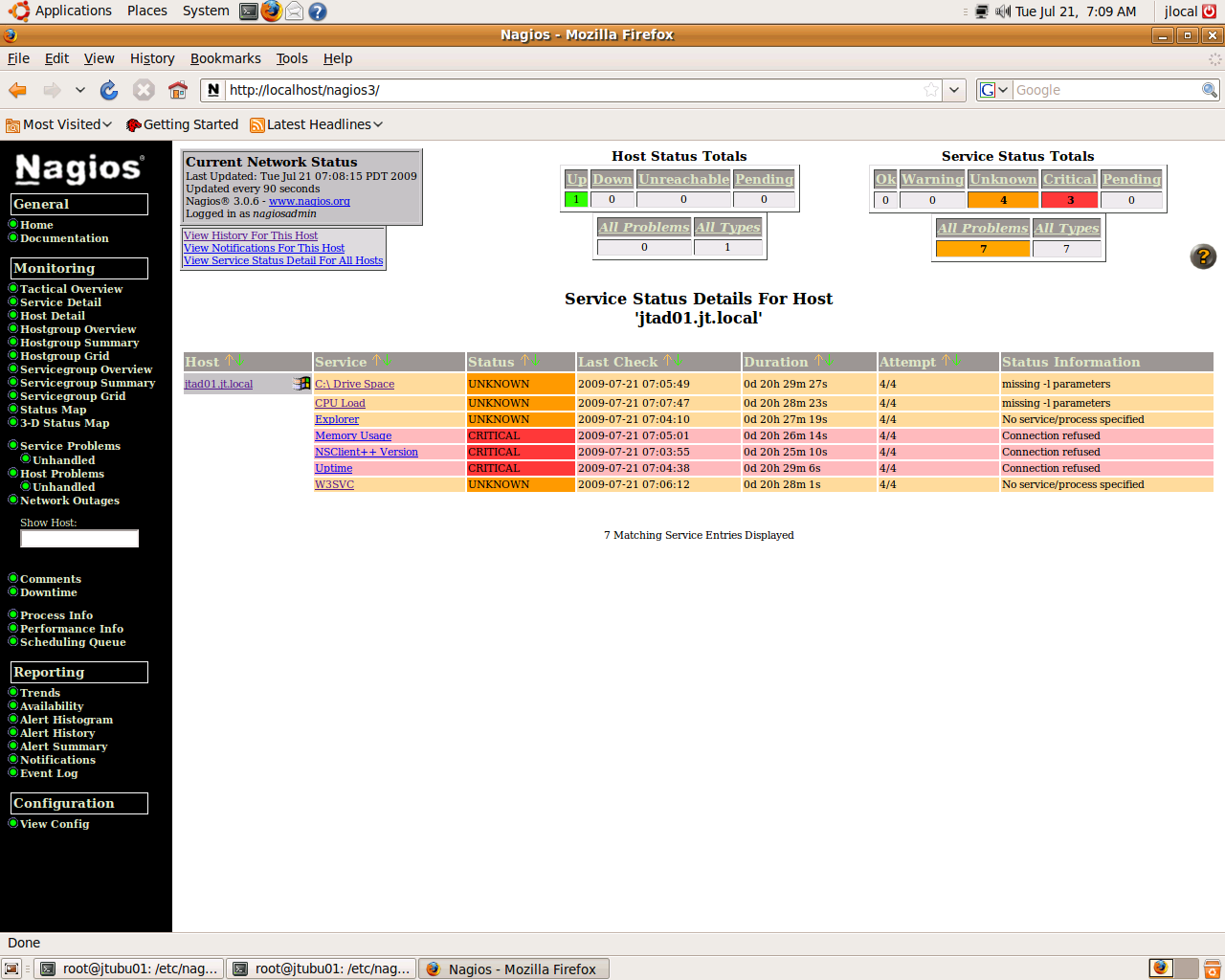Click the Uptime service link
Viewport: 1225px width, 980px height.
pyautogui.click(x=333, y=468)
